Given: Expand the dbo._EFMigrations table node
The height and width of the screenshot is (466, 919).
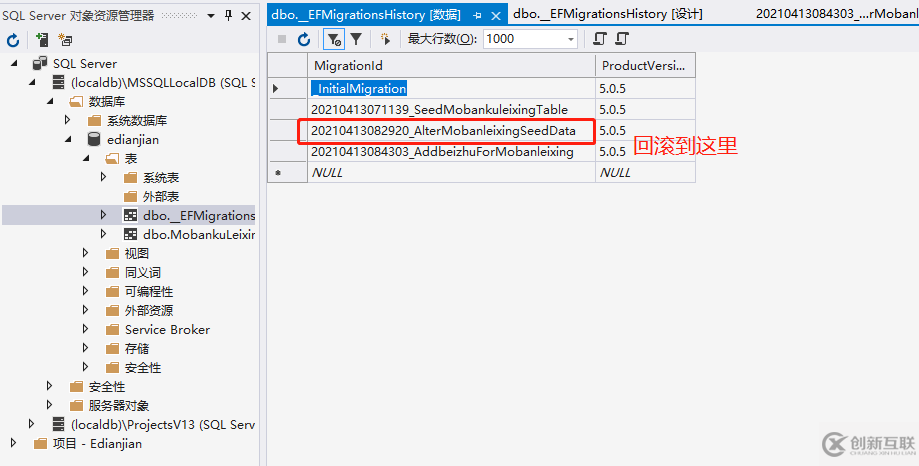Looking at the screenshot, I should coord(104,215).
